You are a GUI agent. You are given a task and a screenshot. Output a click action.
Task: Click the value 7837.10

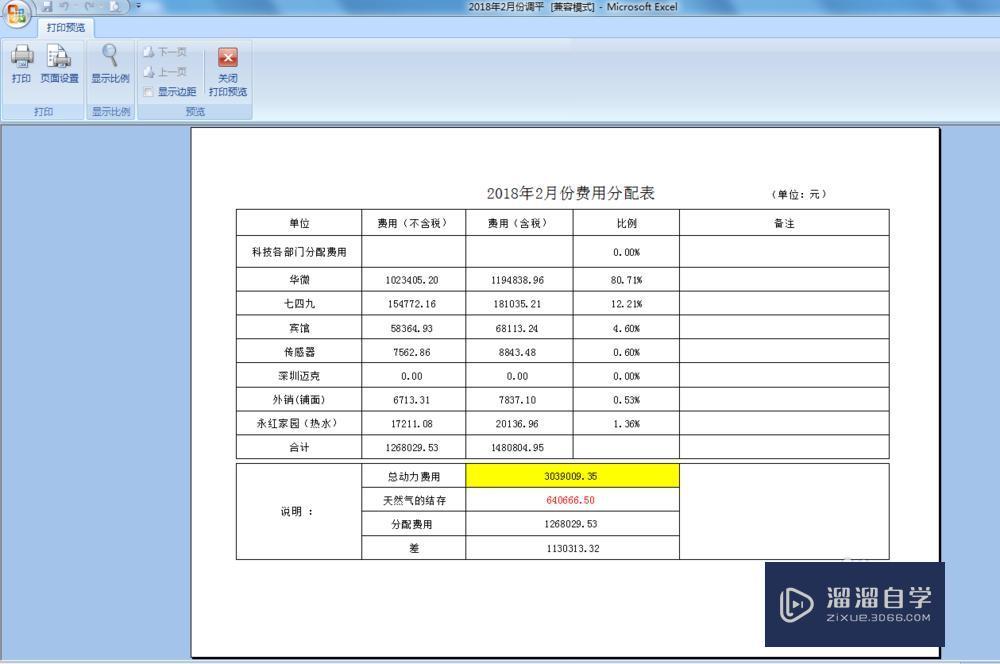click(x=517, y=400)
